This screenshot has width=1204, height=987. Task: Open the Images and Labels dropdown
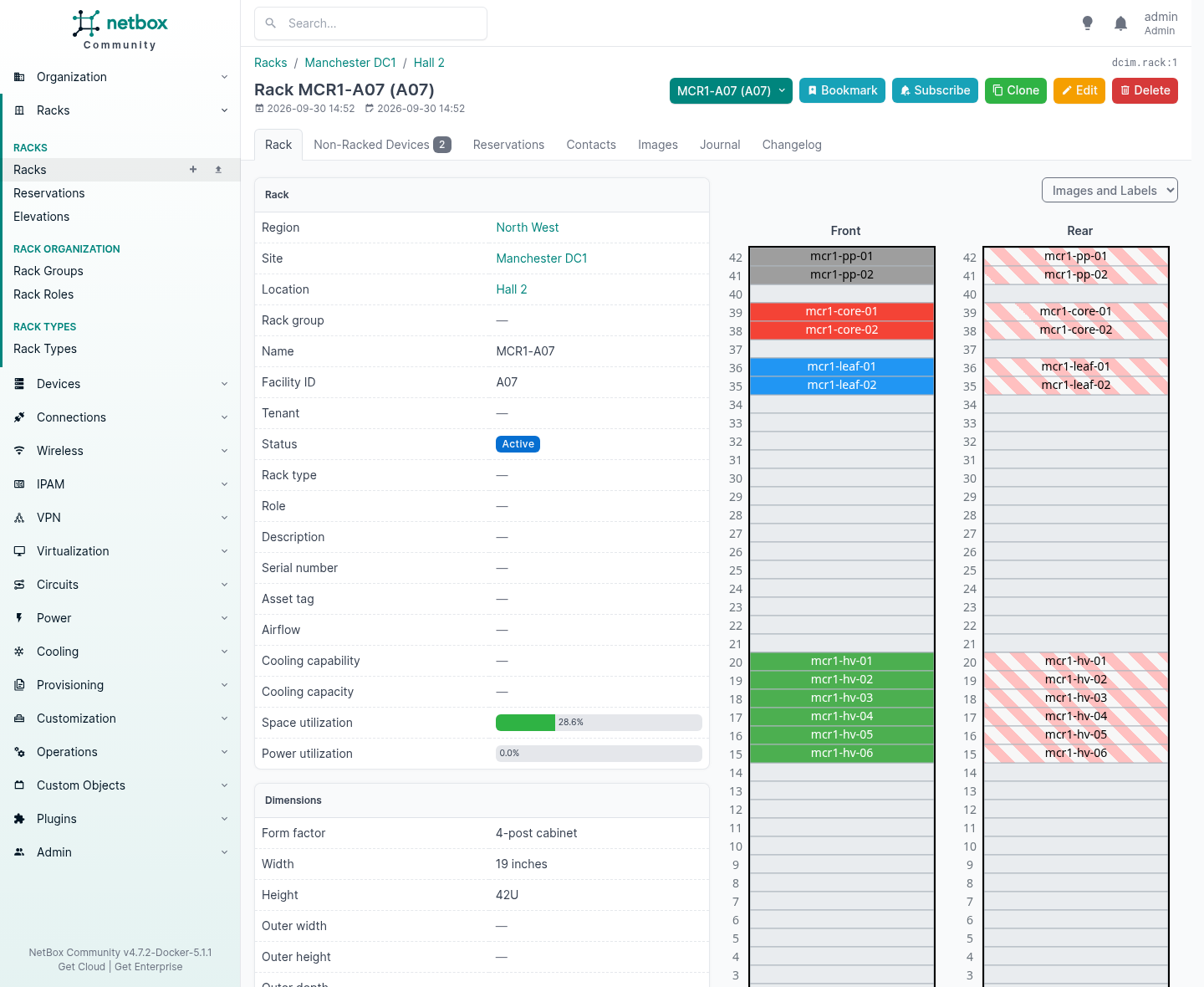pos(1110,191)
